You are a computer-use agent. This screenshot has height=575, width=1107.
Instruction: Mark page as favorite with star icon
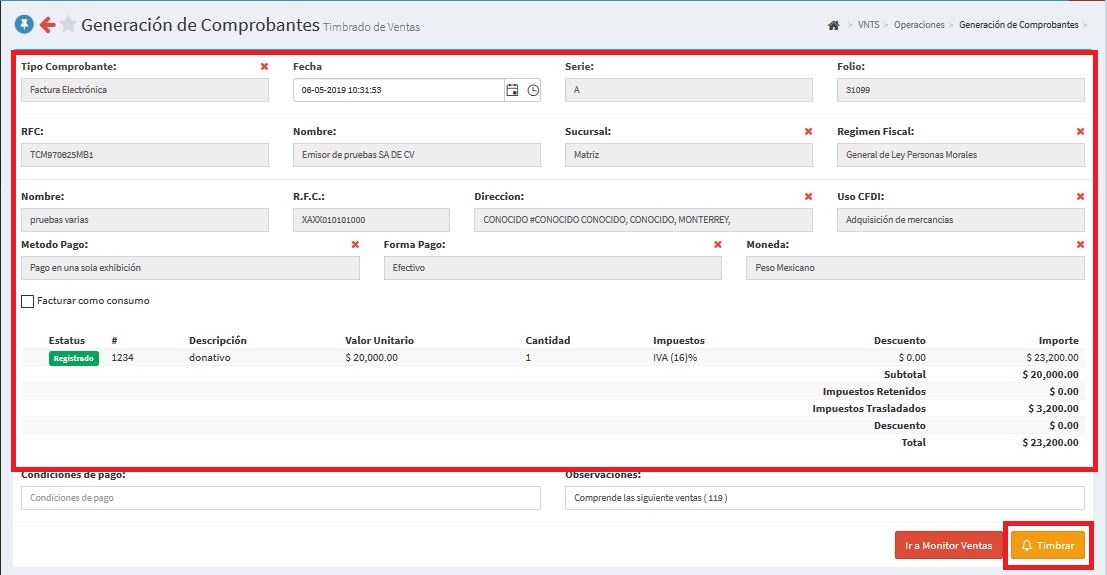coord(68,25)
